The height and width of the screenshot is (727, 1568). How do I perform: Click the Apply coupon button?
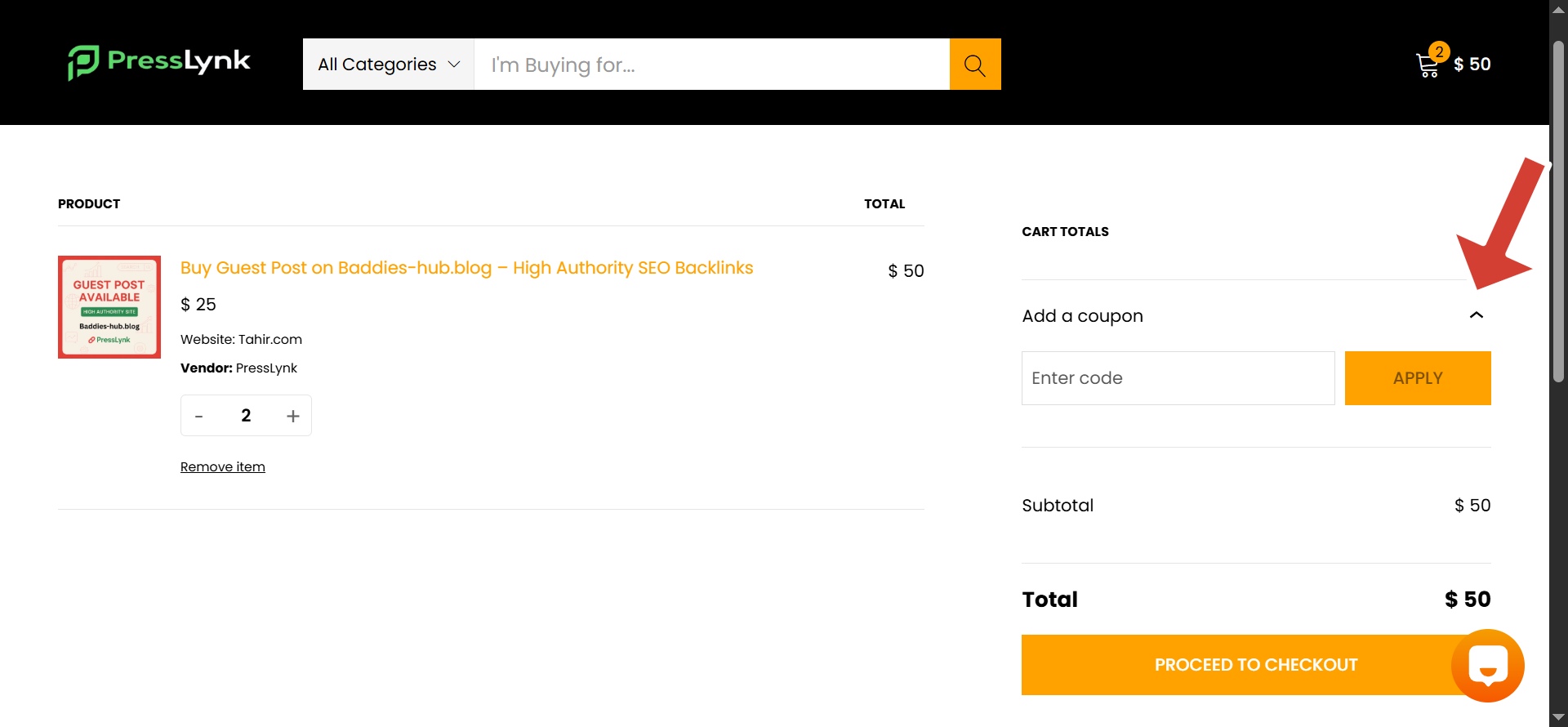[1418, 378]
